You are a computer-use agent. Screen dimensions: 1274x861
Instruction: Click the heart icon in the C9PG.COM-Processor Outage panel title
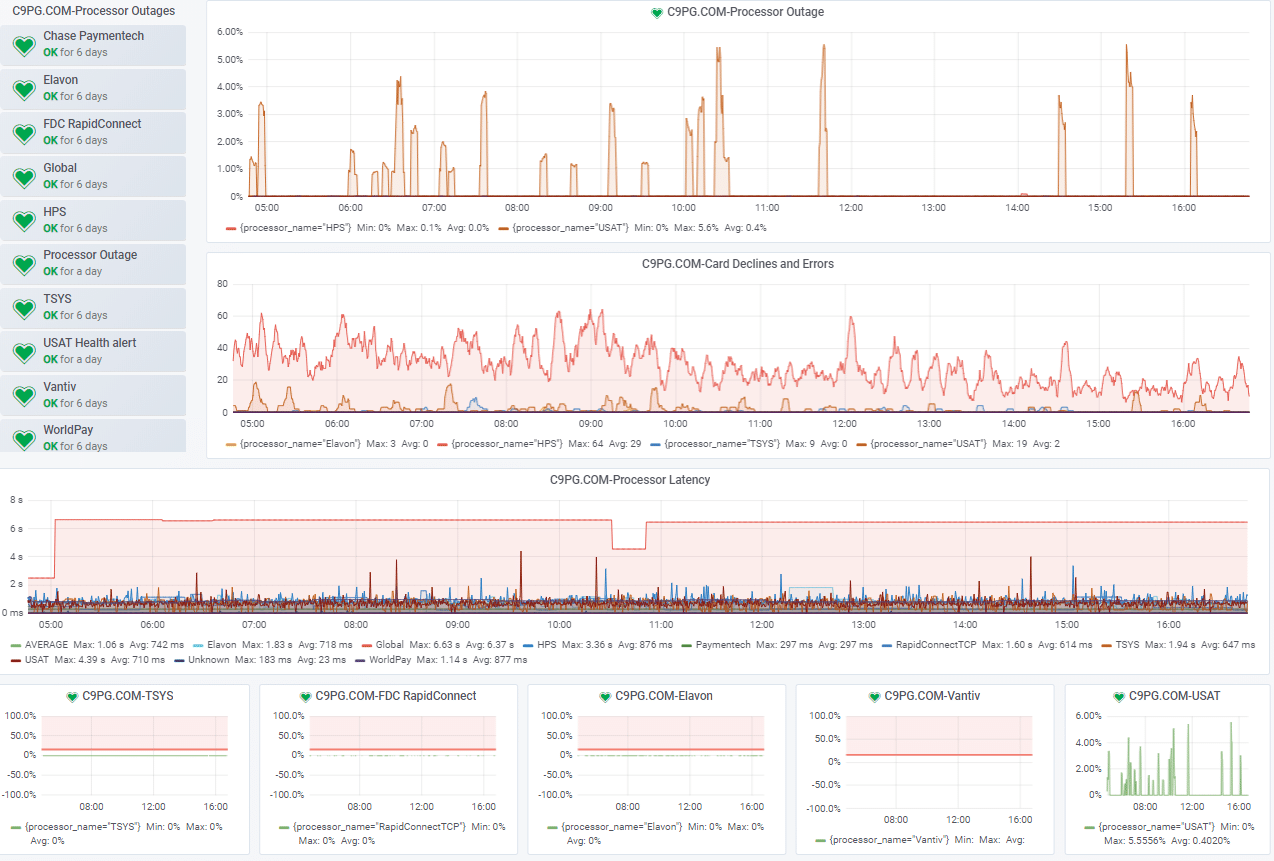click(x=657, y=13)
